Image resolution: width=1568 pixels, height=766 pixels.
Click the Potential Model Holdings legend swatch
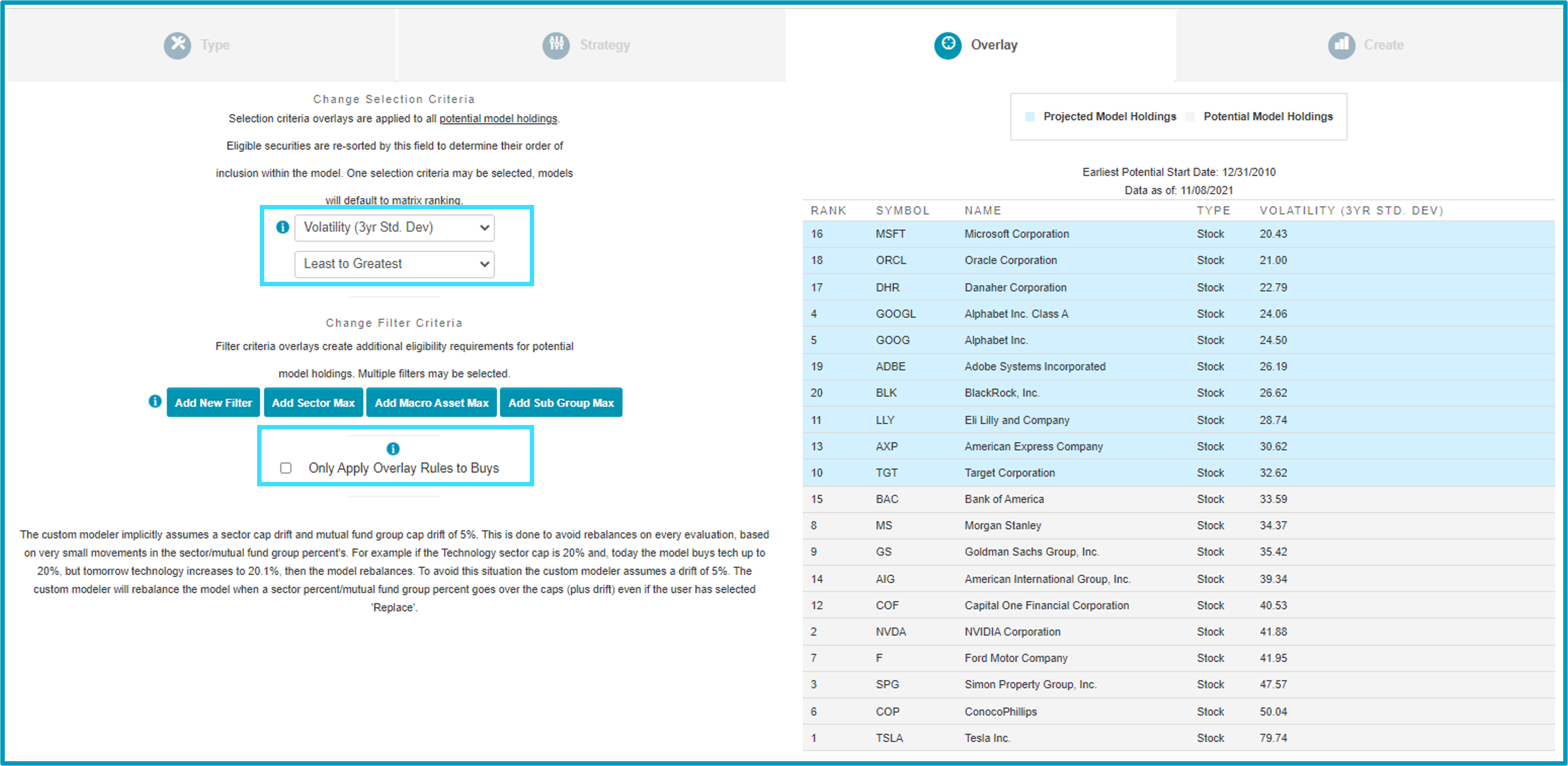(1190, 117)
